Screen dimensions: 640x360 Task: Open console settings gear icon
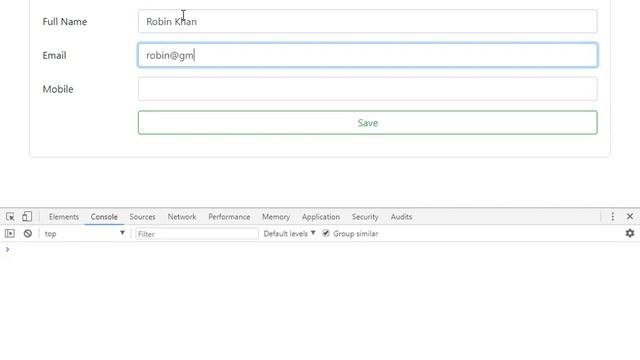tap(630, 233)
